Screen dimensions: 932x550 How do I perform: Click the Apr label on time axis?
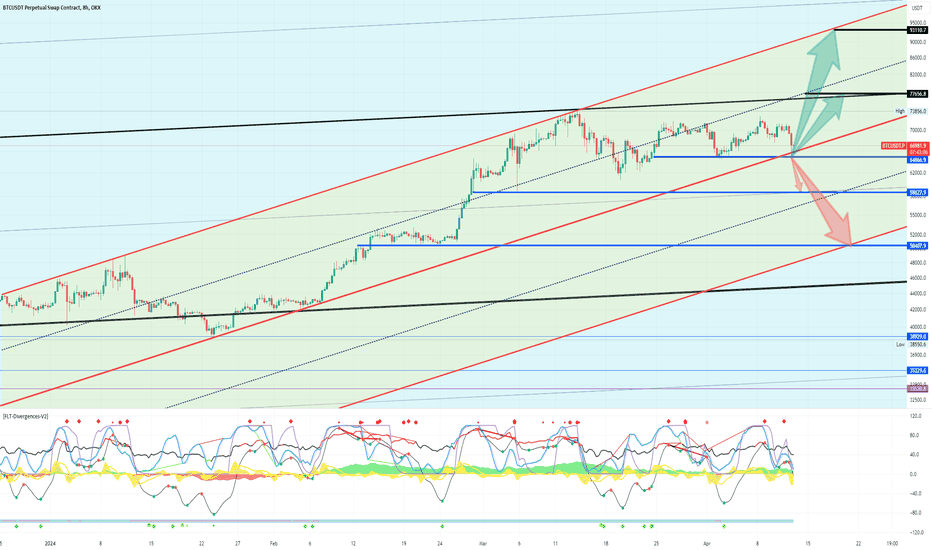tap(707, 543)
